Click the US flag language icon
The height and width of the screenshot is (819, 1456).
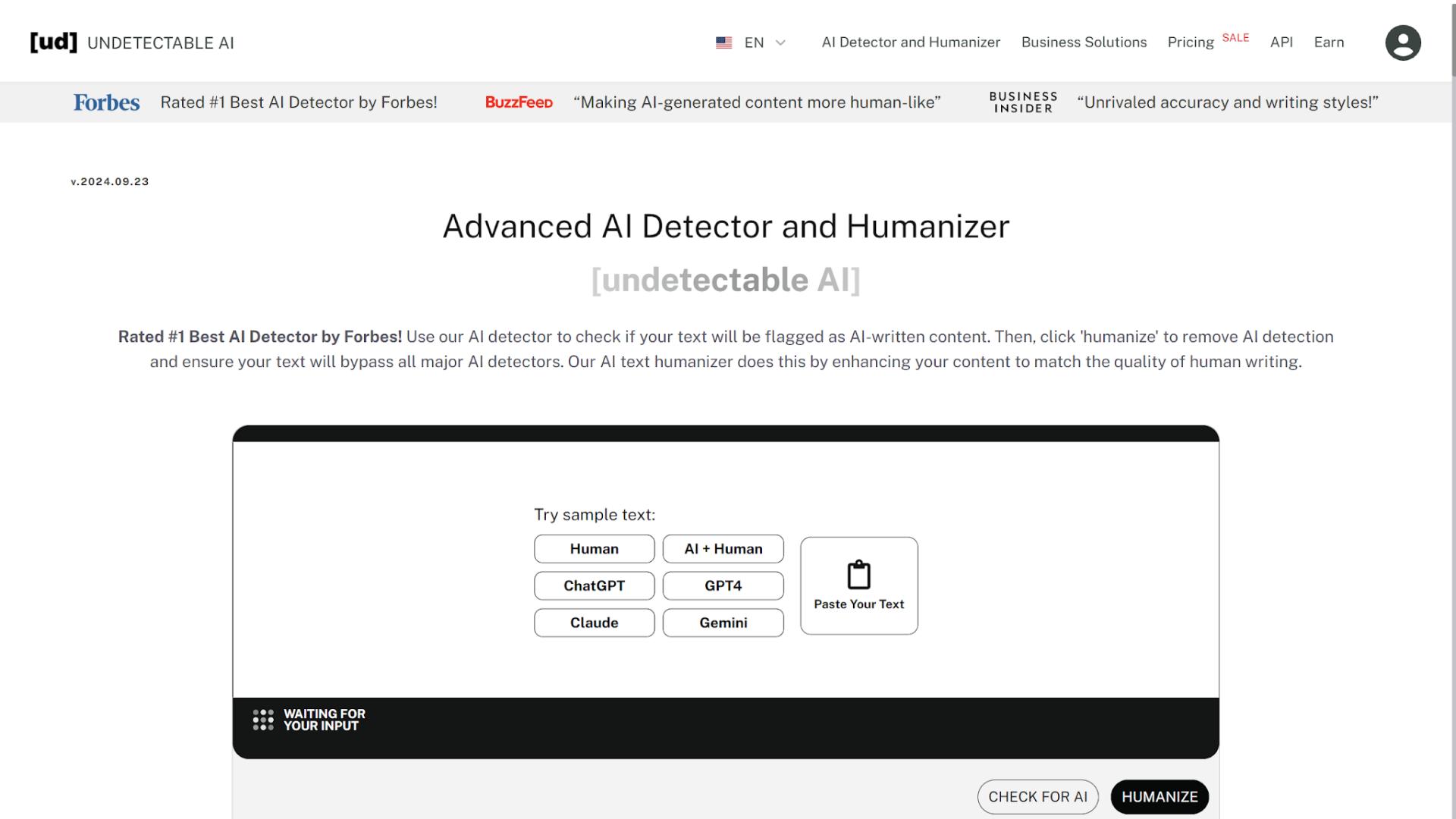(x=723, y=42)
